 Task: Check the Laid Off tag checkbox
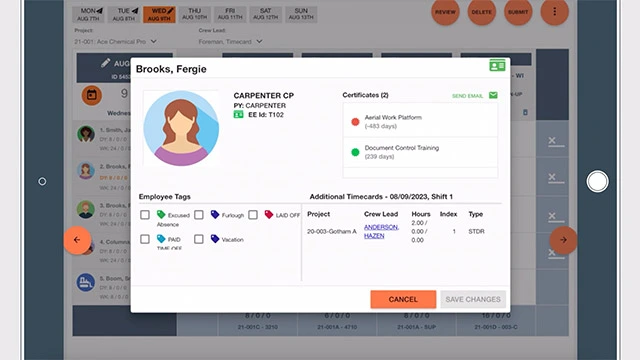[x=253, y=215]
